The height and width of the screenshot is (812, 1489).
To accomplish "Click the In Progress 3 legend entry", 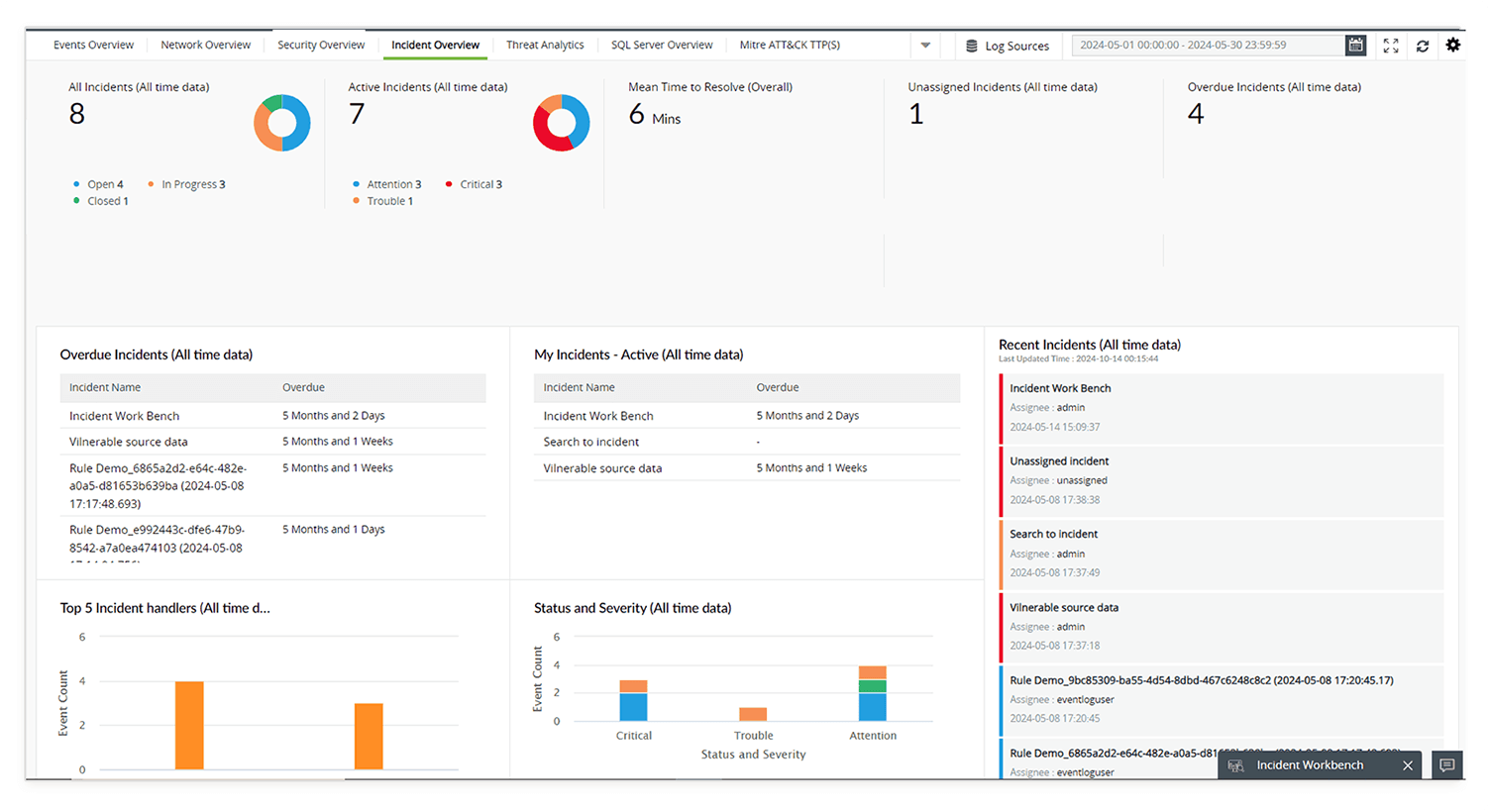I will tap(186, 184).
